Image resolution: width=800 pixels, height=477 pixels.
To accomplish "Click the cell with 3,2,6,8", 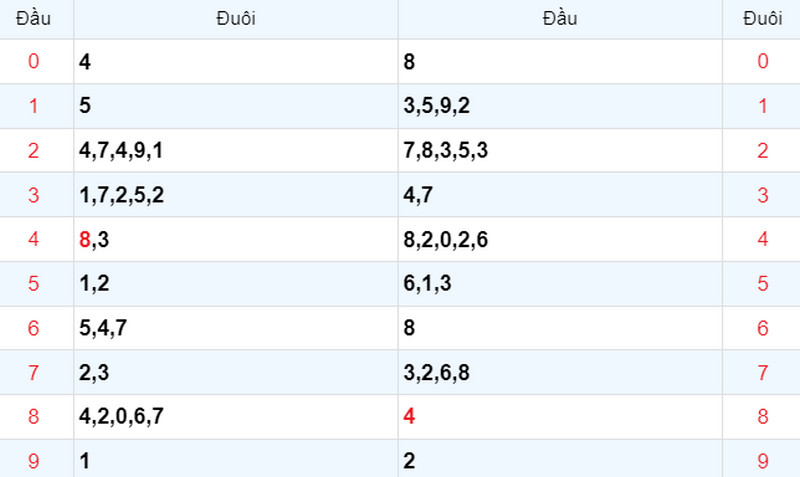I will (560, 372).
